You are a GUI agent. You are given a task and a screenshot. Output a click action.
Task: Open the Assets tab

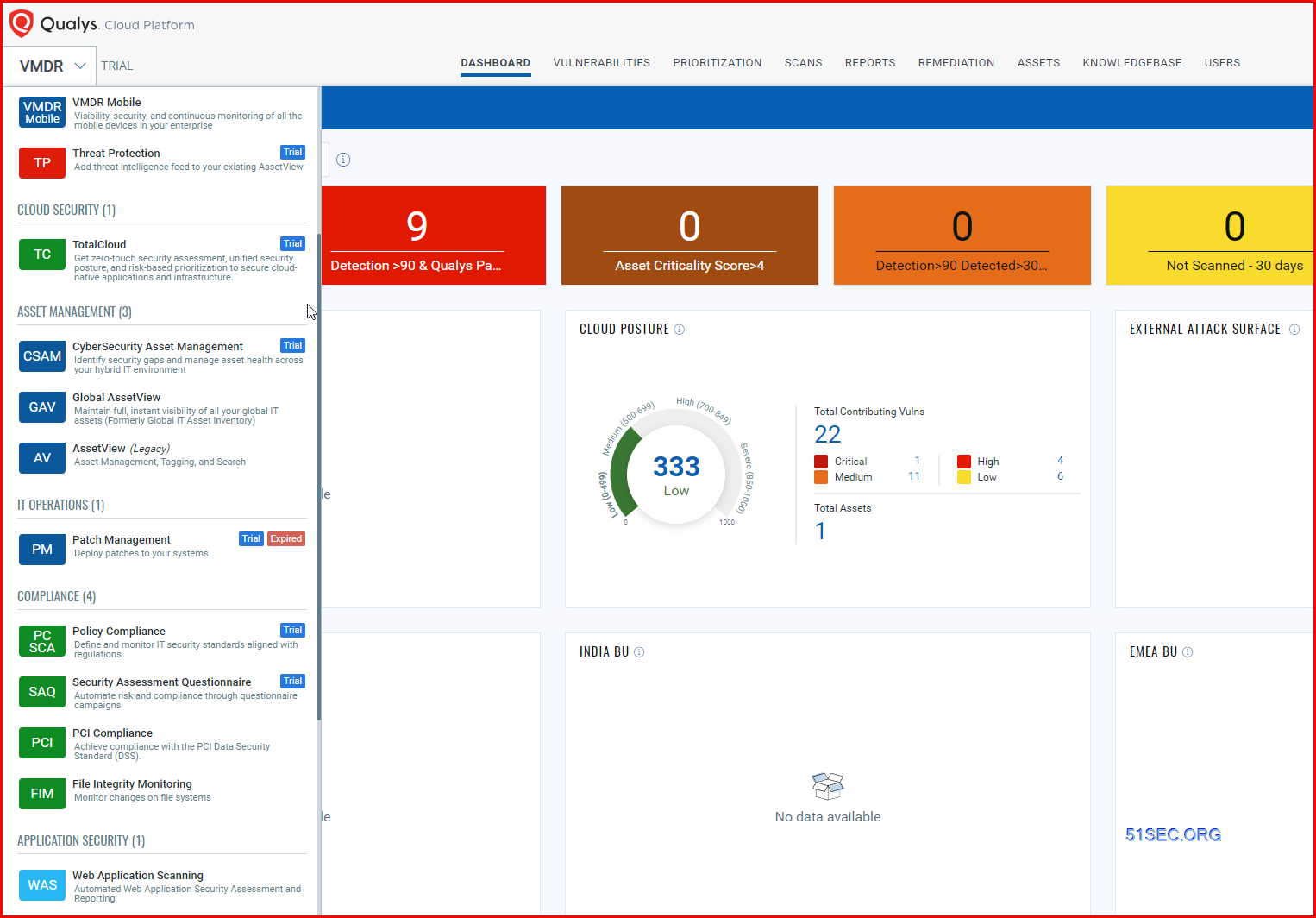[1039, 63]
